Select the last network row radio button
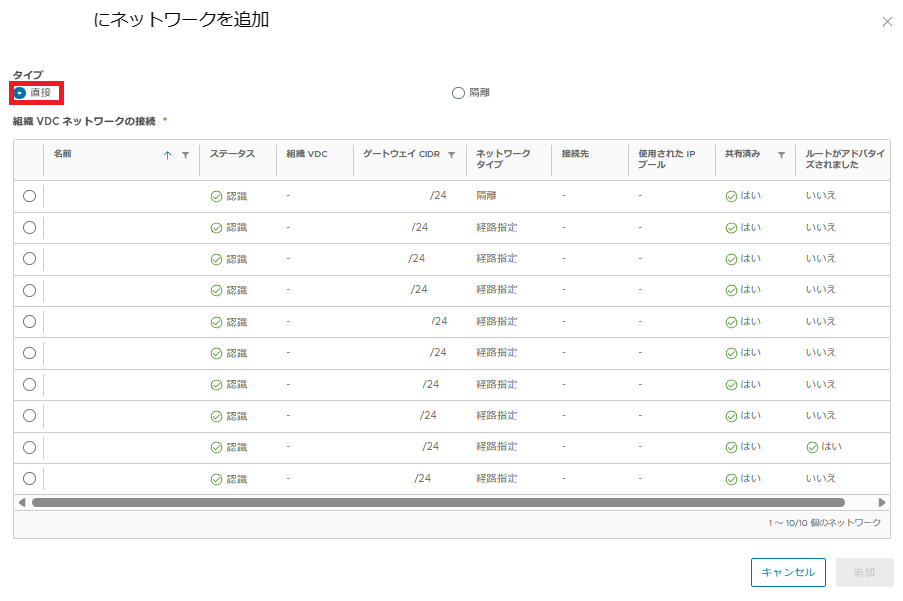 click(x=29, y=478)
